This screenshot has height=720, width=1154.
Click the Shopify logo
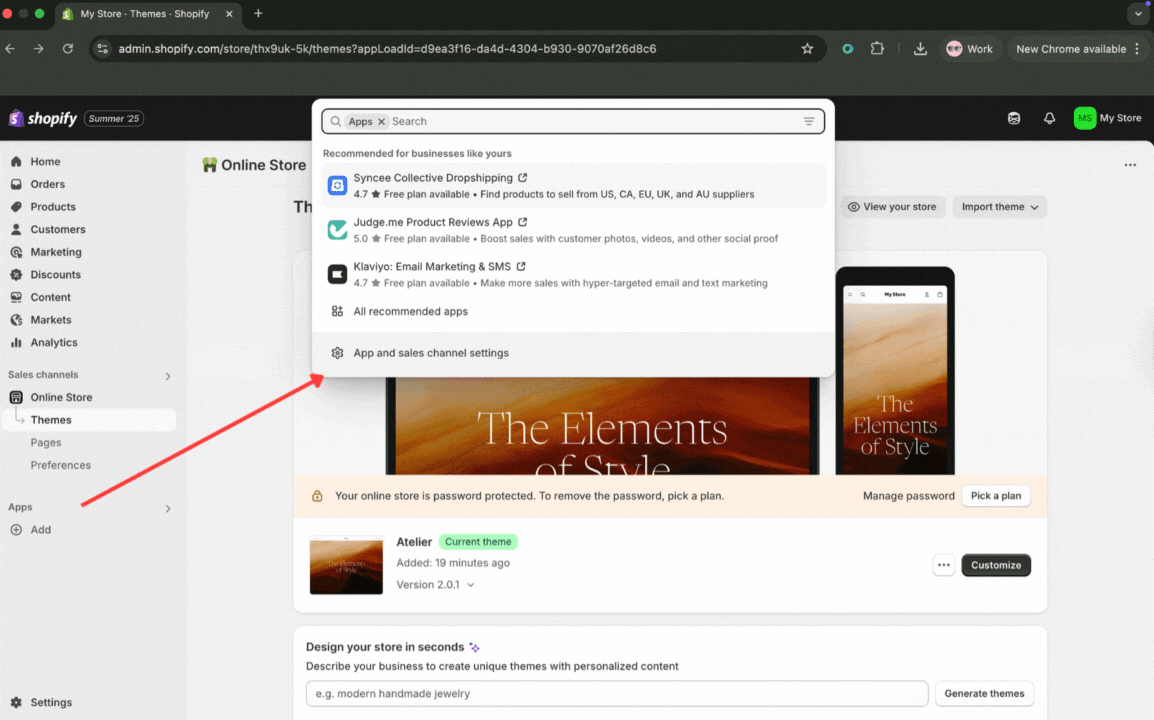pos(43,119)
